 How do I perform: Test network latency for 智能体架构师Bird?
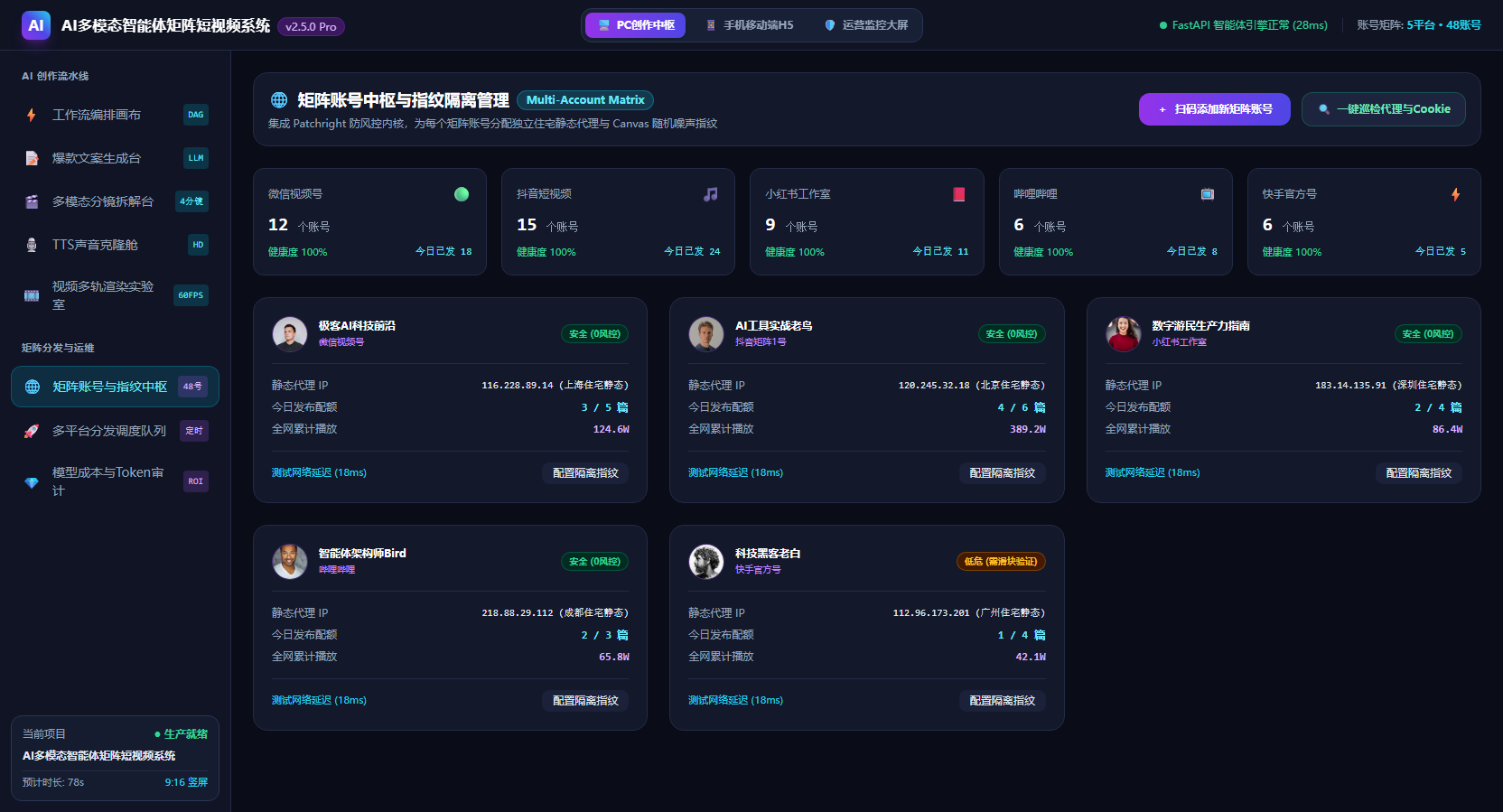coord(319,700)
